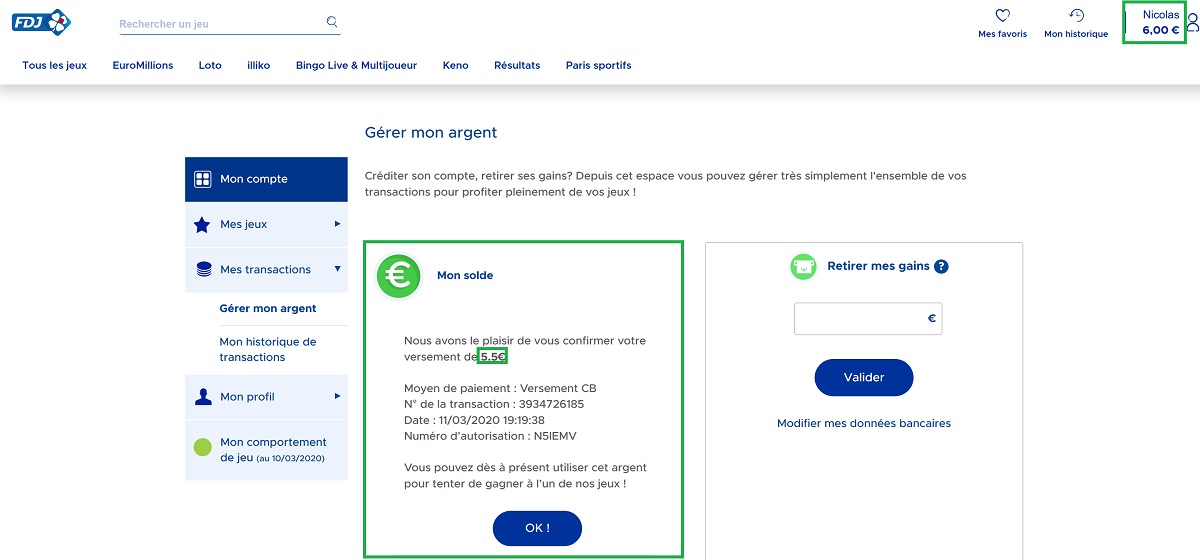The width and height of the screenshot is (1200, 560).
Task: Click the Gérer mon argent page heading
Action: [431, 132]
